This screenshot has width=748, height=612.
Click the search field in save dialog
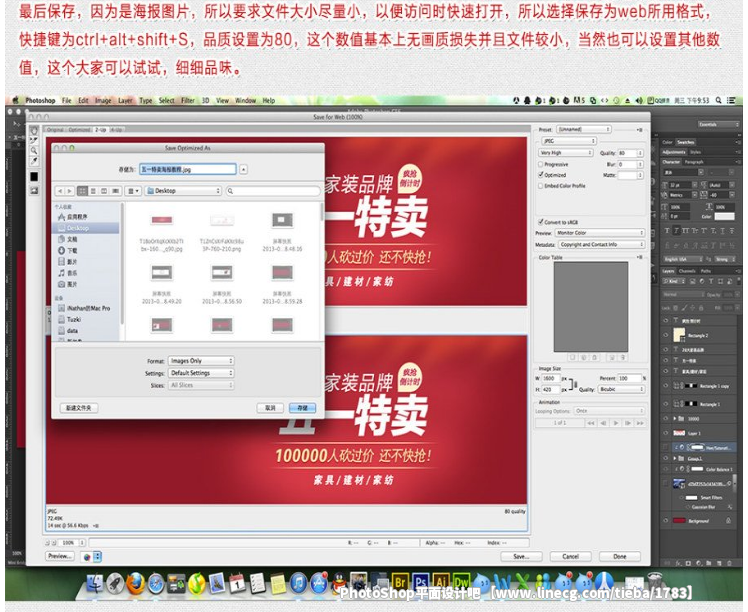tap(273, 191)
